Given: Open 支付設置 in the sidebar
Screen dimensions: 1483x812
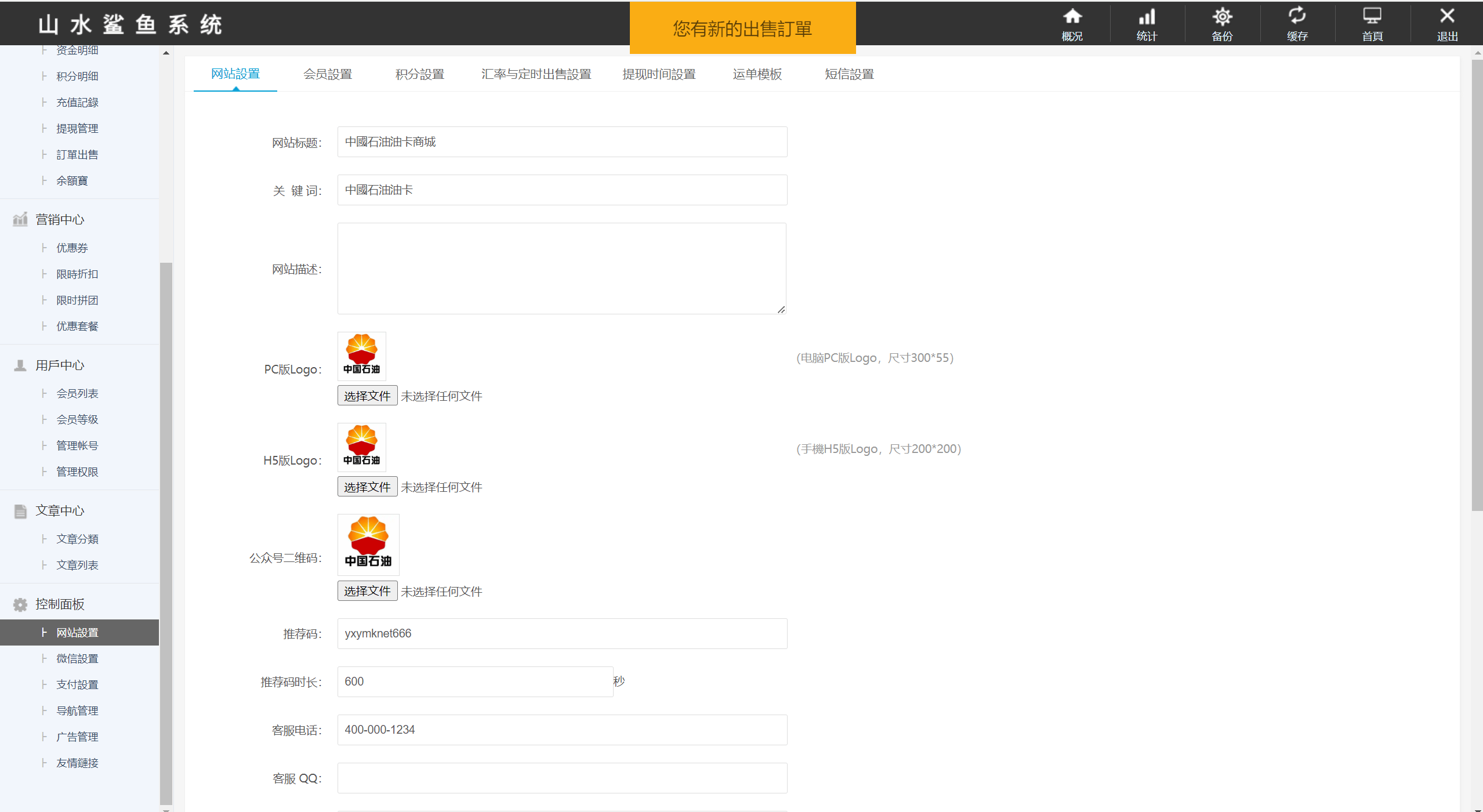Looking at the screenshot, I should click(77, 684).
